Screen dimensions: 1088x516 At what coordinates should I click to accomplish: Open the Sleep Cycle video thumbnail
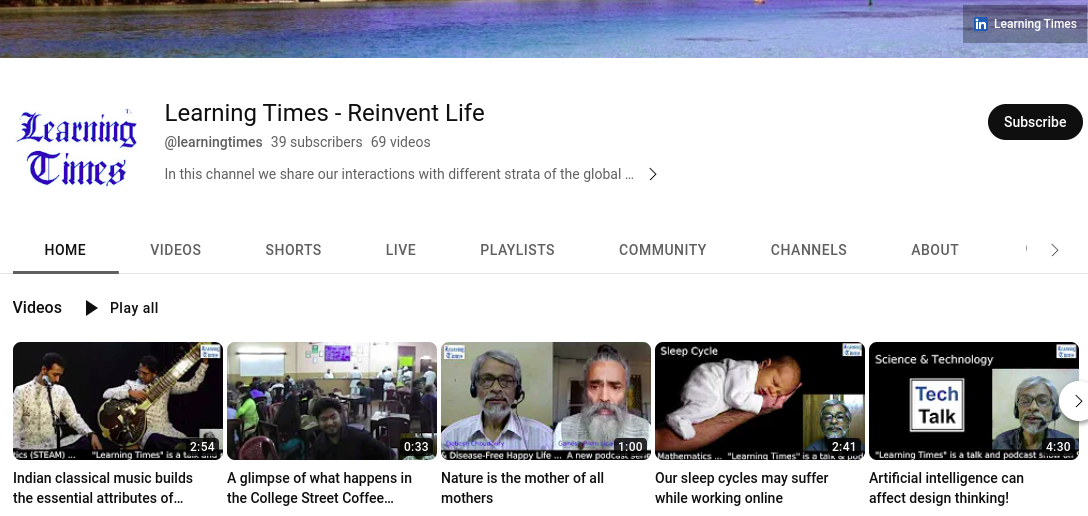click(760, 401)
